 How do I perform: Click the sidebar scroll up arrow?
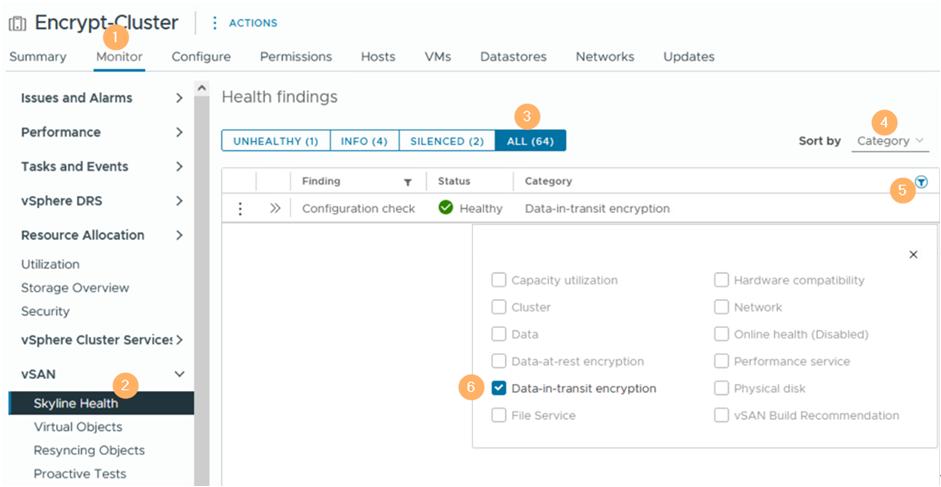202,88
